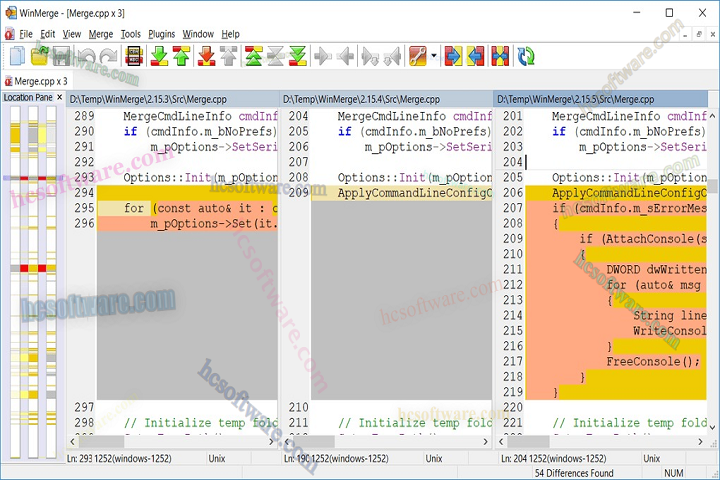Click the 2.15.3 Merge.cpp path header

(173, 99)
